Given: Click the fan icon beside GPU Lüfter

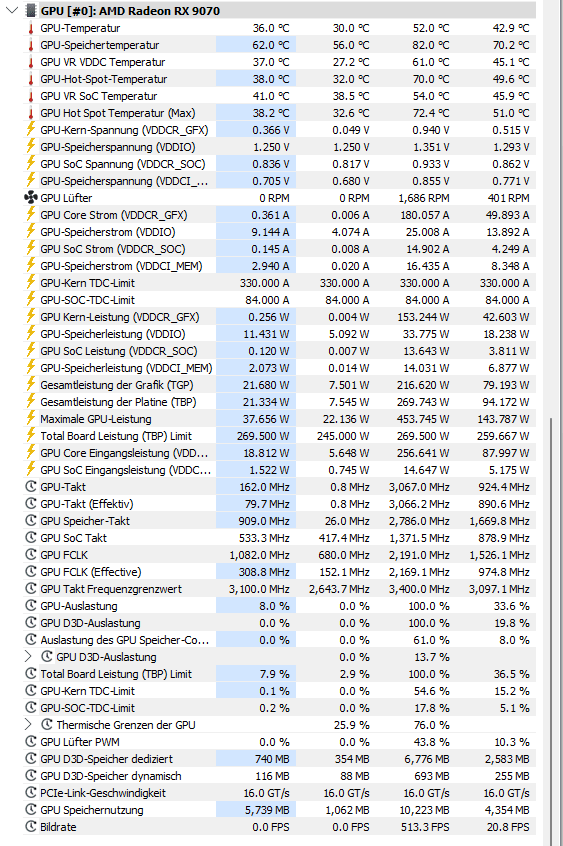Looking at the screenshot, I should [31, 198].
